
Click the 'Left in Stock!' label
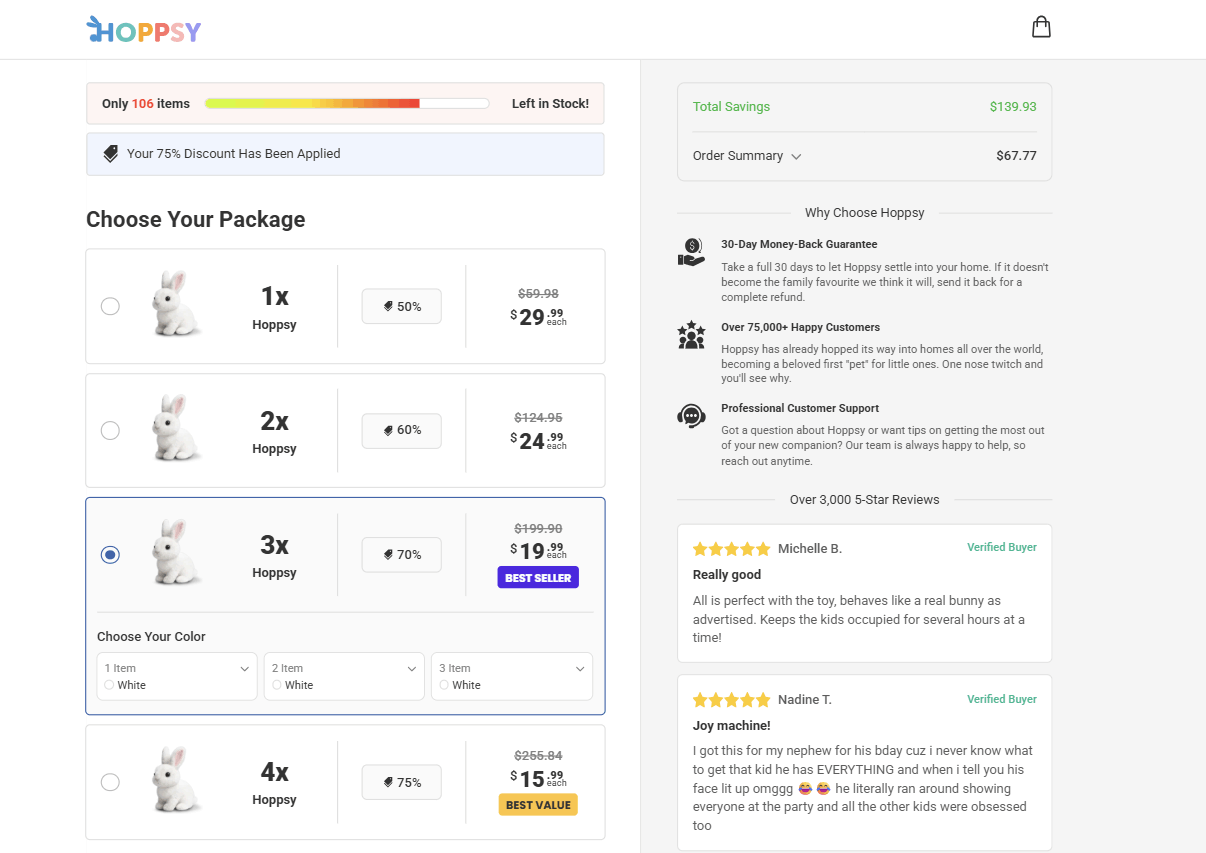pos(550,104)
